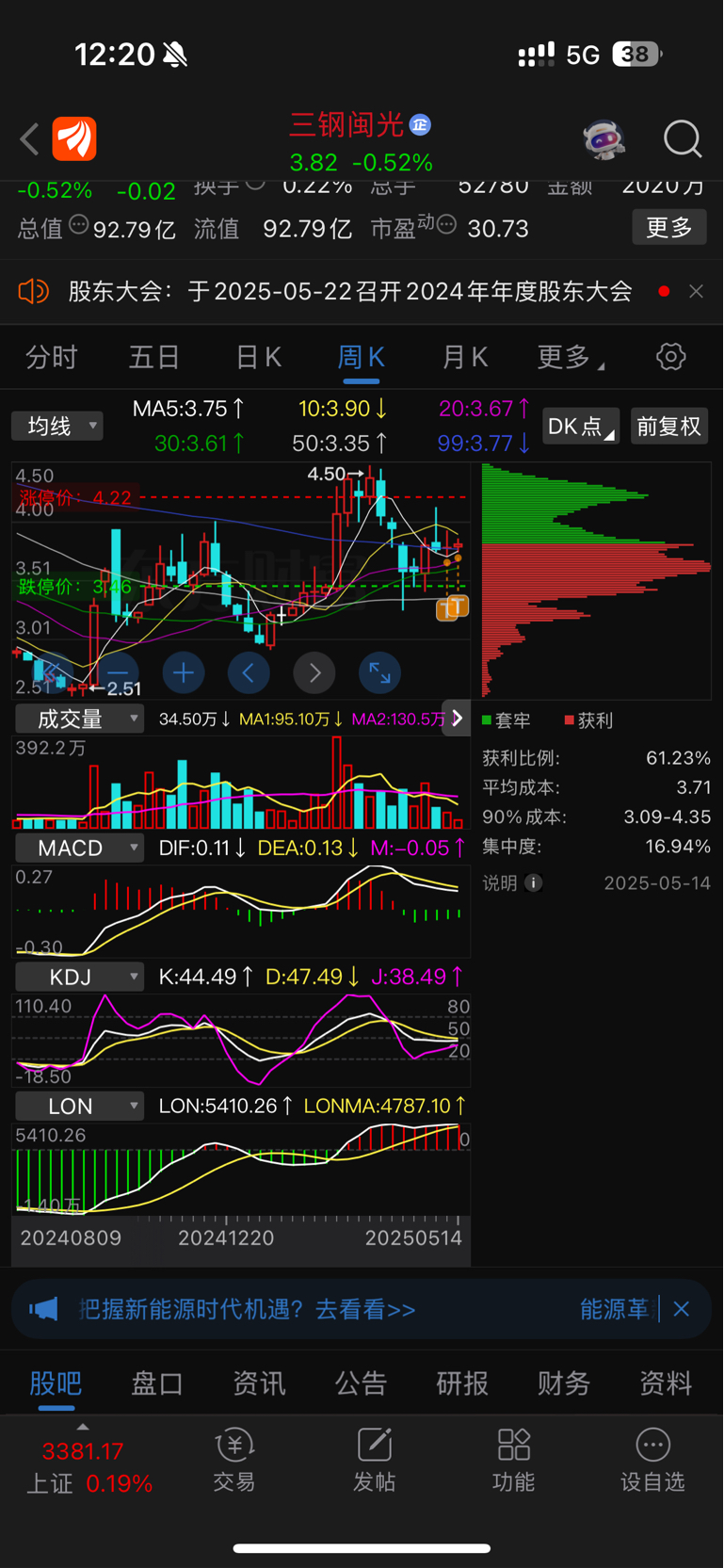Screen dimensions: 724x1568
Task: Open the orange Eastmoney app logo
Action: click(74, 139)
